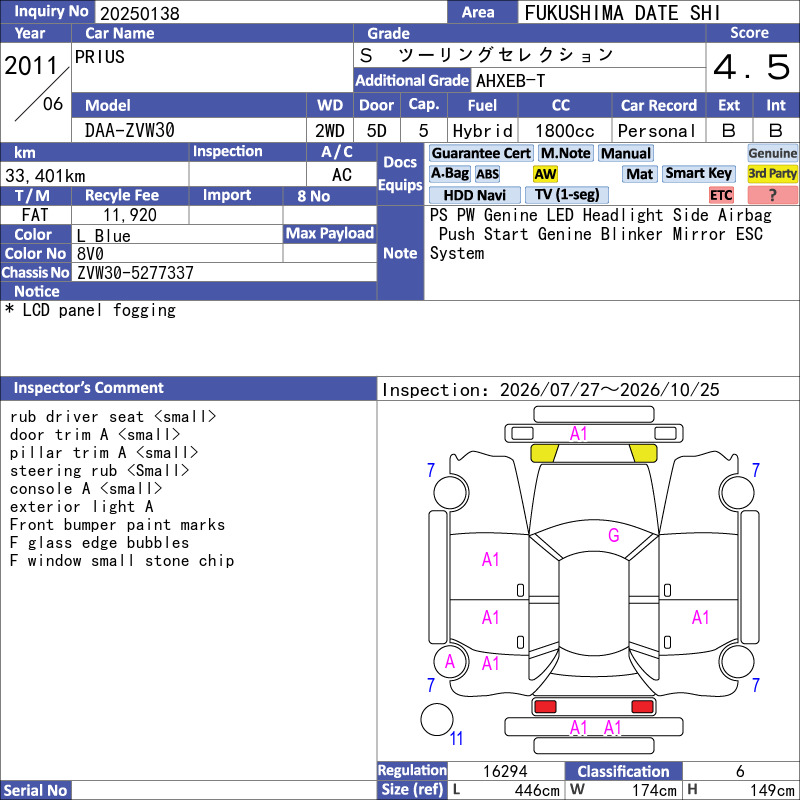Click the Smart Key badge

point(698,174)
